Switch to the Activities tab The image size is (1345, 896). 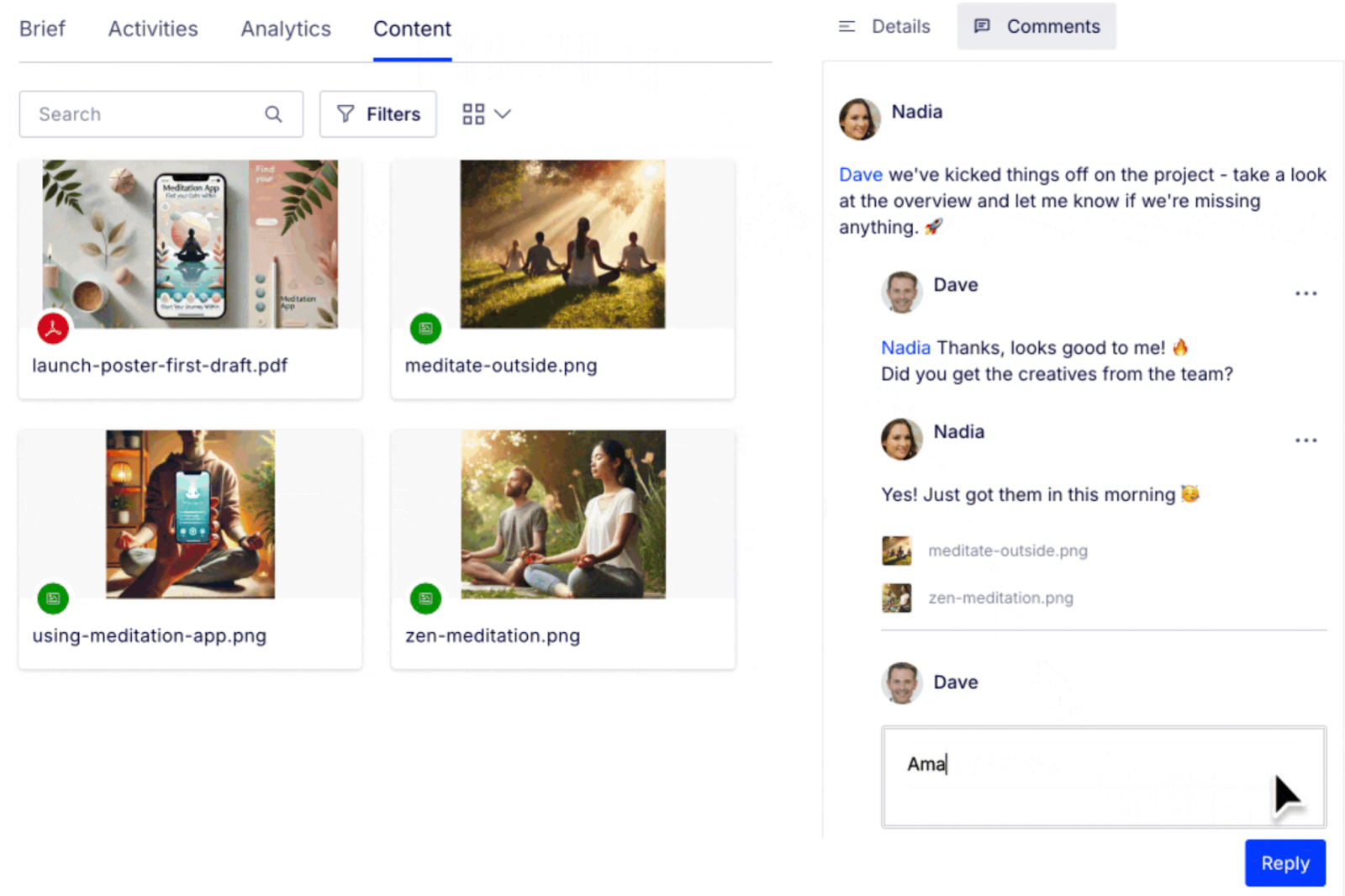point(153,29)
